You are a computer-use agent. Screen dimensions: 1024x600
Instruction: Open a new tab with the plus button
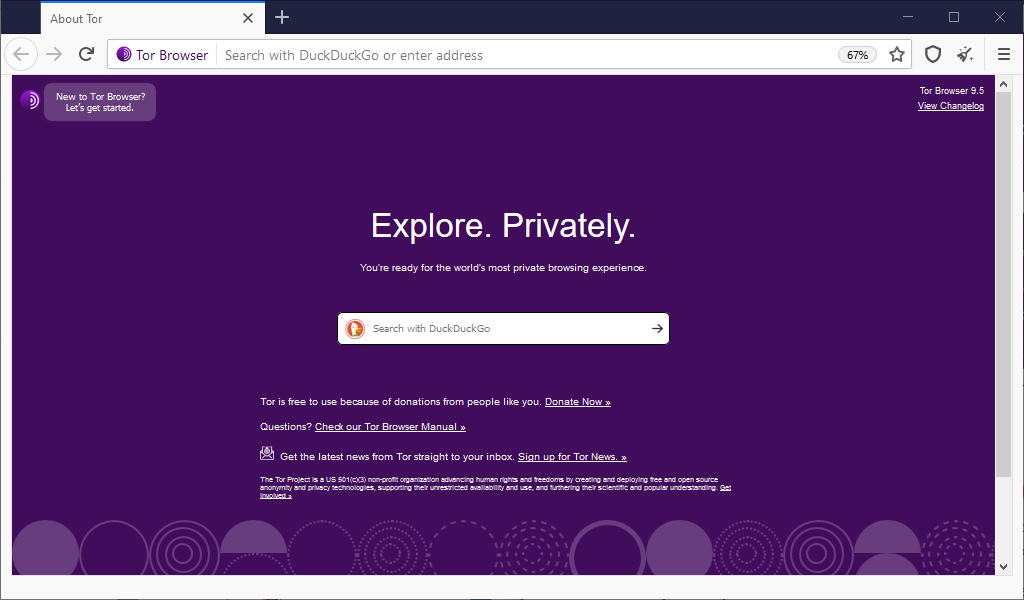281,18
